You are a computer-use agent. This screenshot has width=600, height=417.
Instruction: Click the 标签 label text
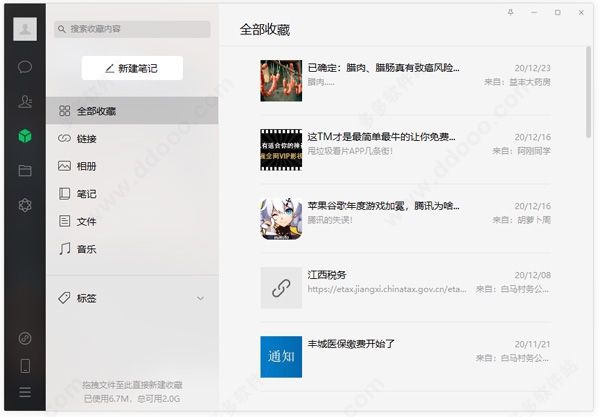pos(86,298)
